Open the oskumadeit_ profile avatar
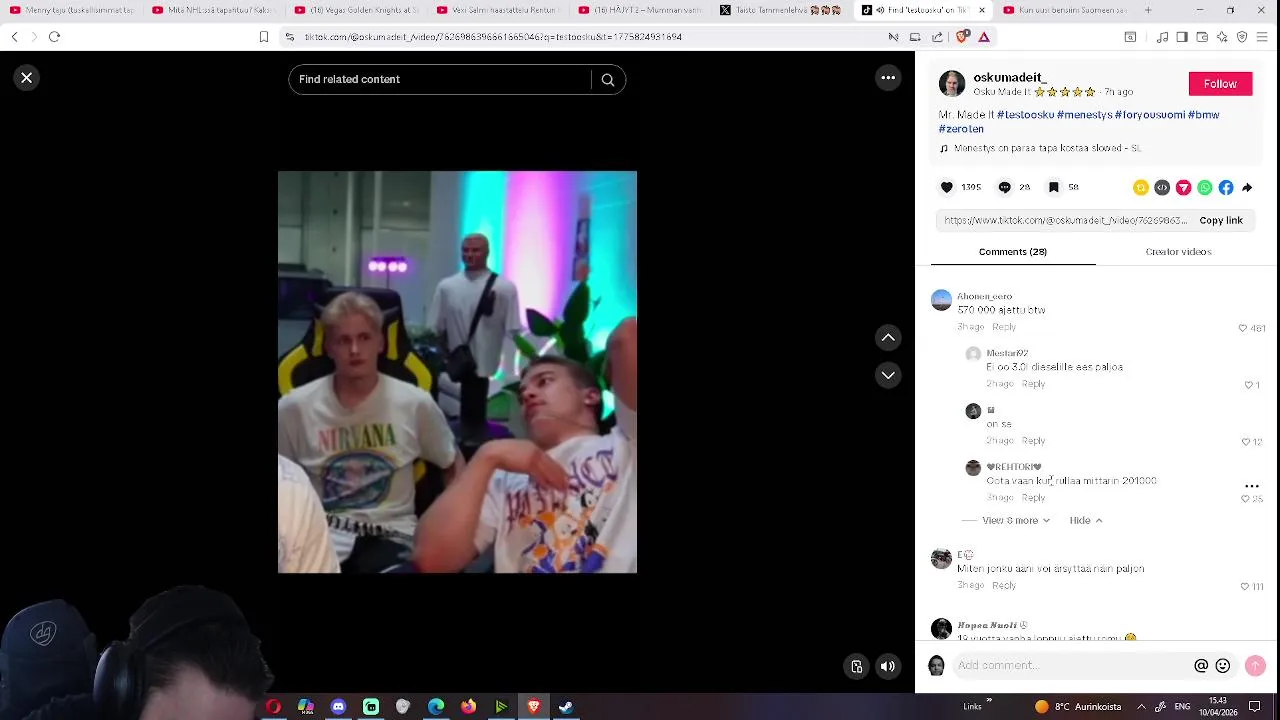1280x720 pixels. (x=952, y=84)
